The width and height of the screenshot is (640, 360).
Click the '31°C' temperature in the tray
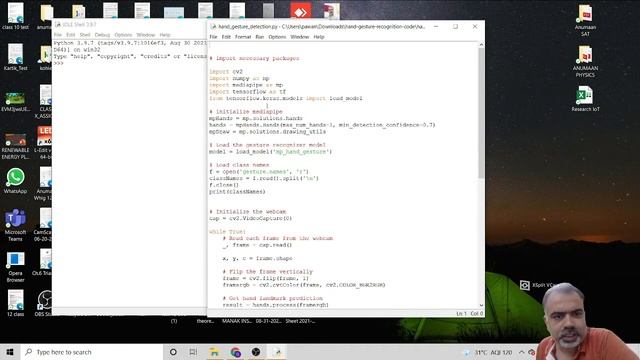point(481,352)
